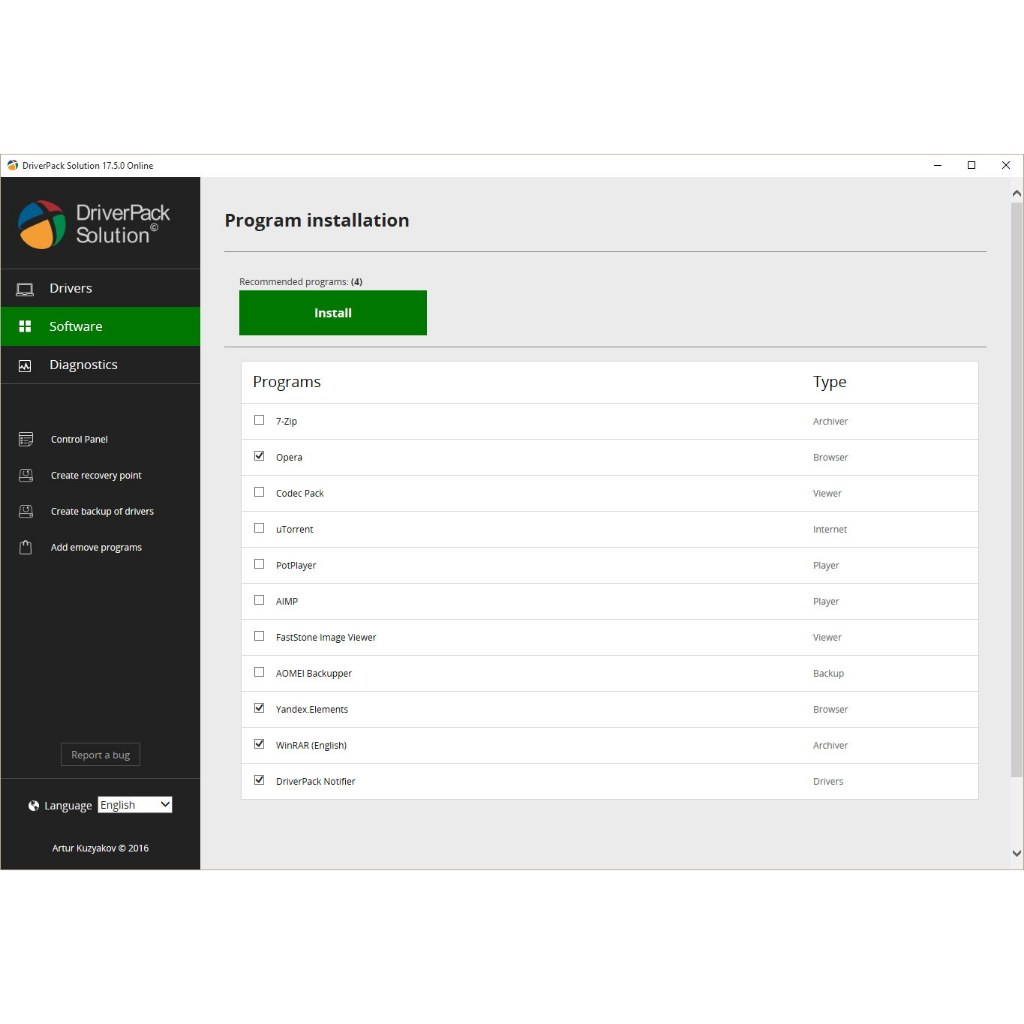Click the Drivers laptop icon
1024x1024 pixels.
tap(25, 289)
